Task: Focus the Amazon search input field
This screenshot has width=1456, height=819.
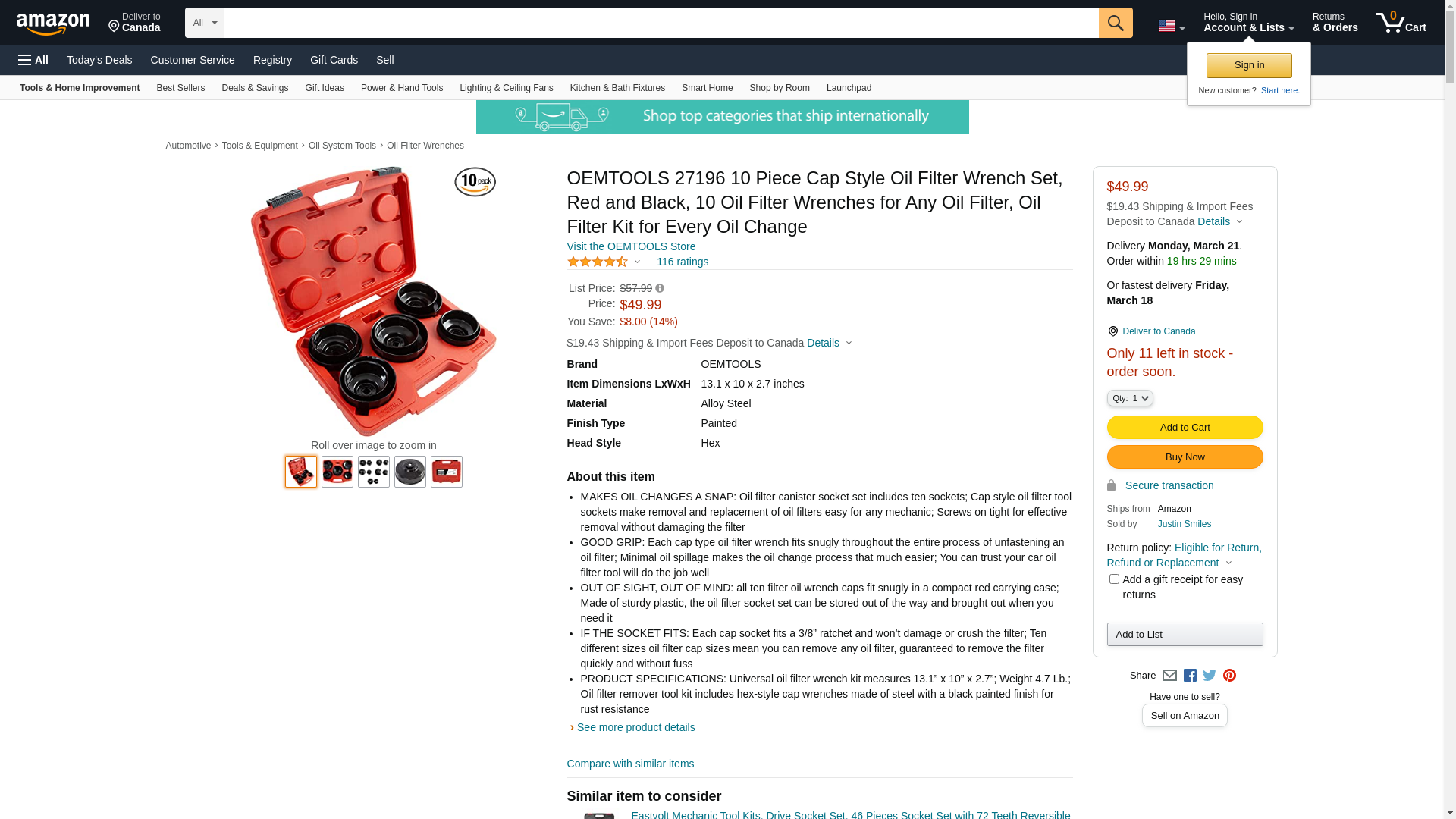Action: pyautogui.click(x=661, y=23)
